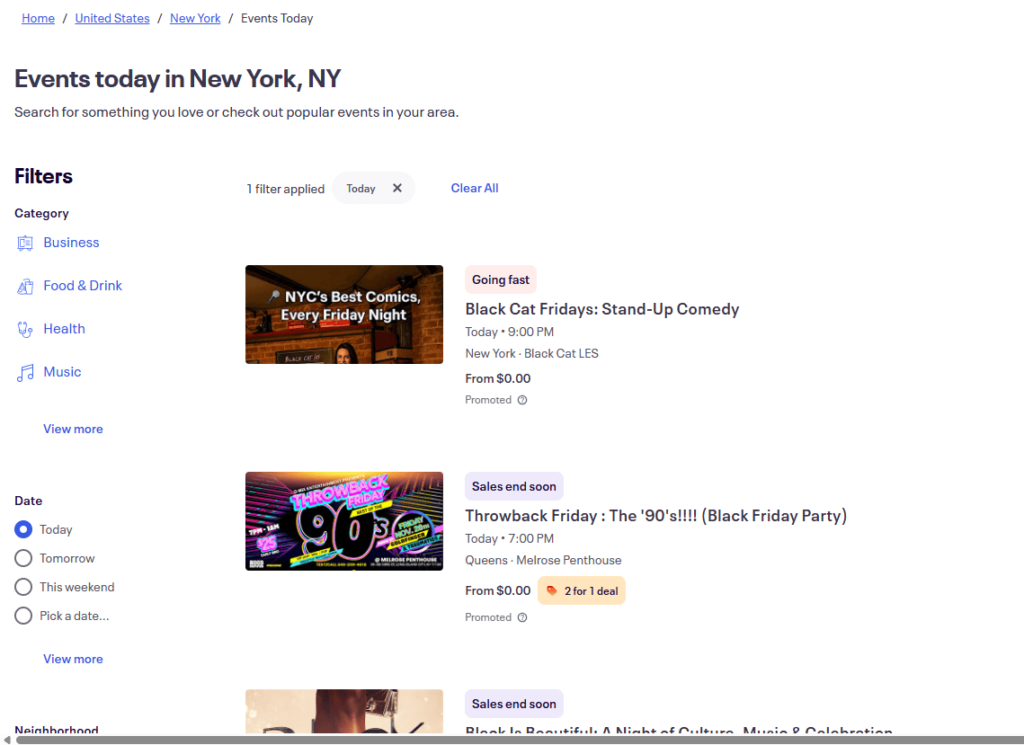1024x745 pixels.
Task: Expand categories with View more
Action: pos(73,429)
